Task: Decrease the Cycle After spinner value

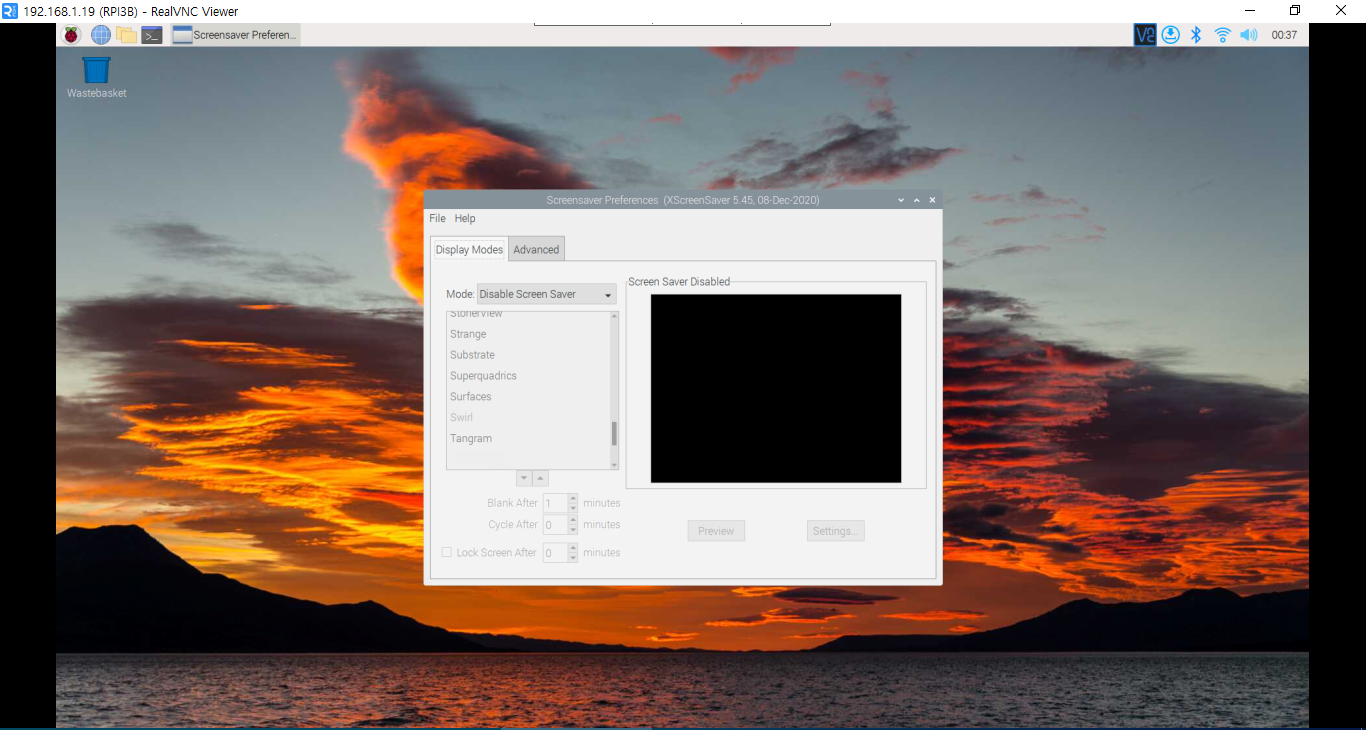Action: [x=573, y=529]
